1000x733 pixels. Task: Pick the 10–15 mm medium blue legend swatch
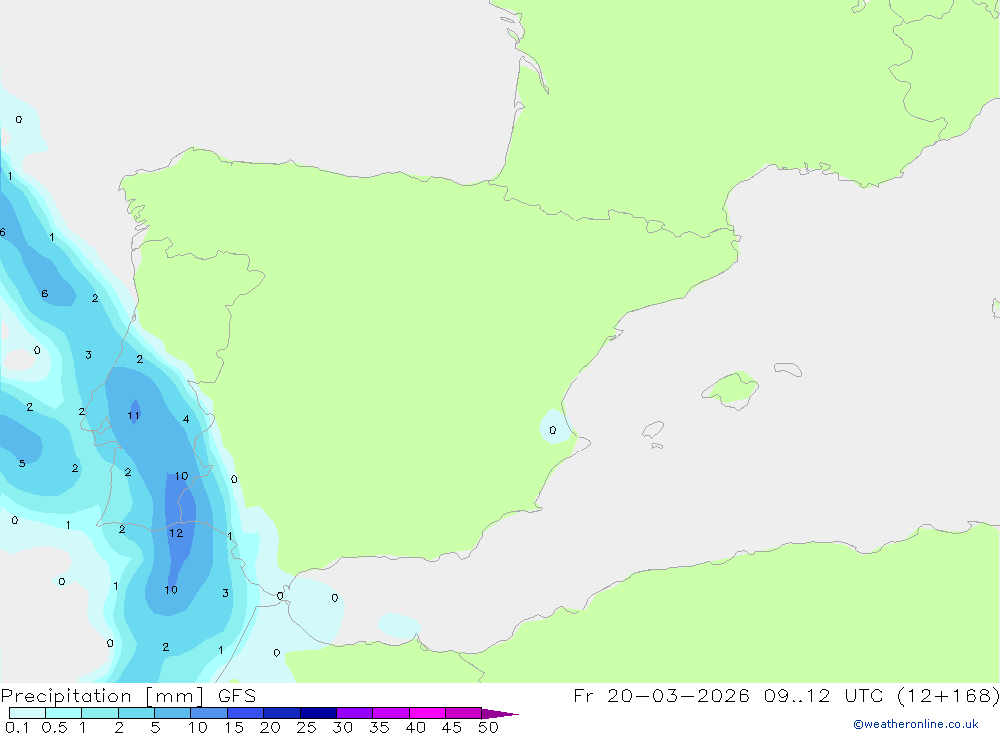point(209,713)
